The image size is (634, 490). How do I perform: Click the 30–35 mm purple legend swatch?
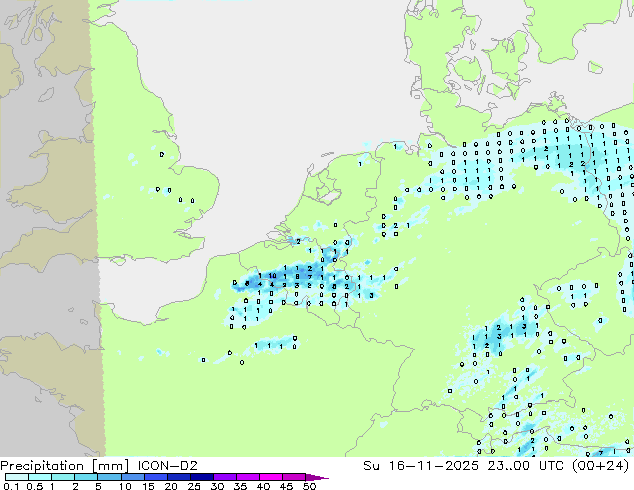[x=225, y=477]
